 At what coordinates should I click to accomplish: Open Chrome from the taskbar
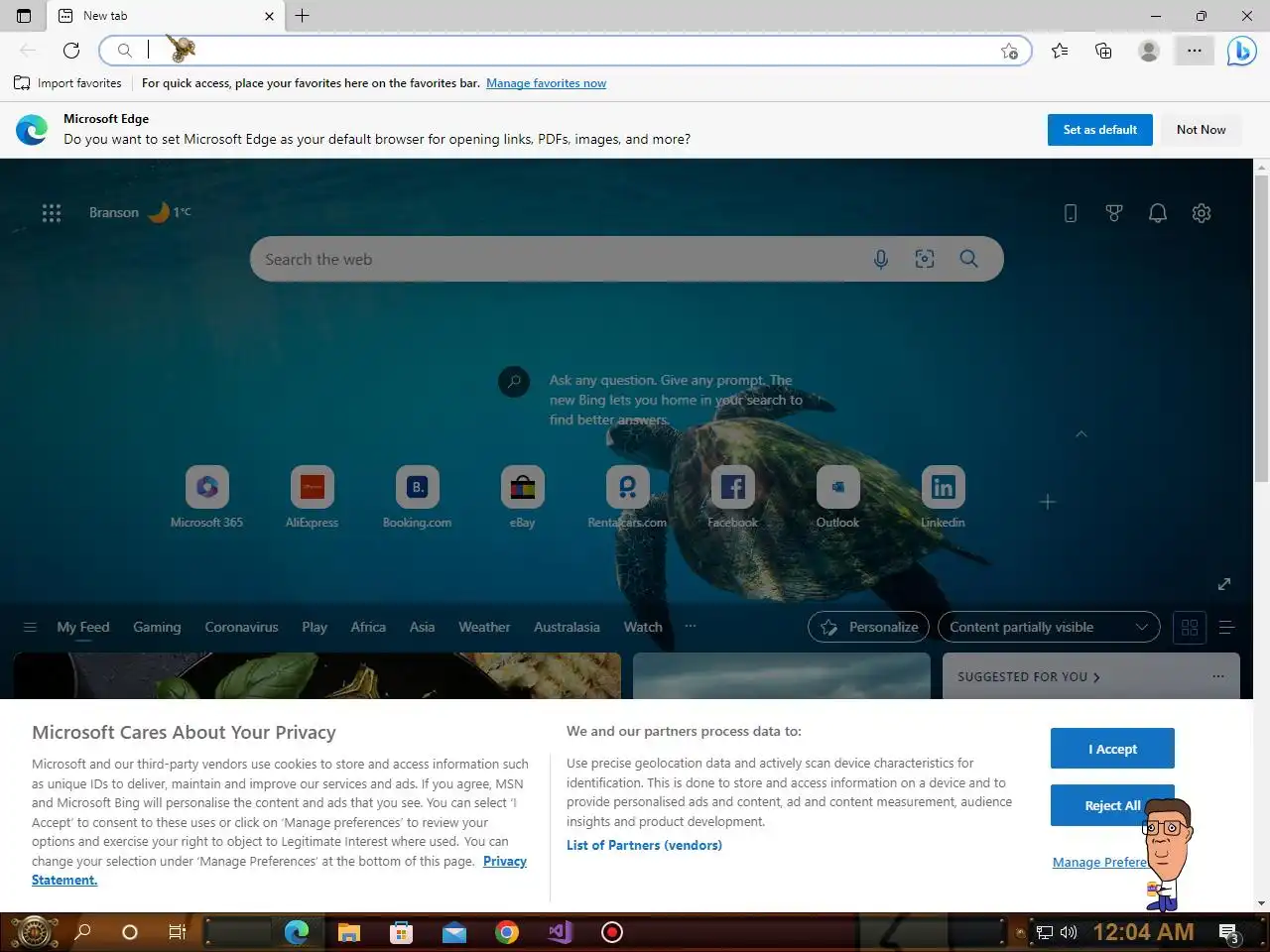pos(507,932)
